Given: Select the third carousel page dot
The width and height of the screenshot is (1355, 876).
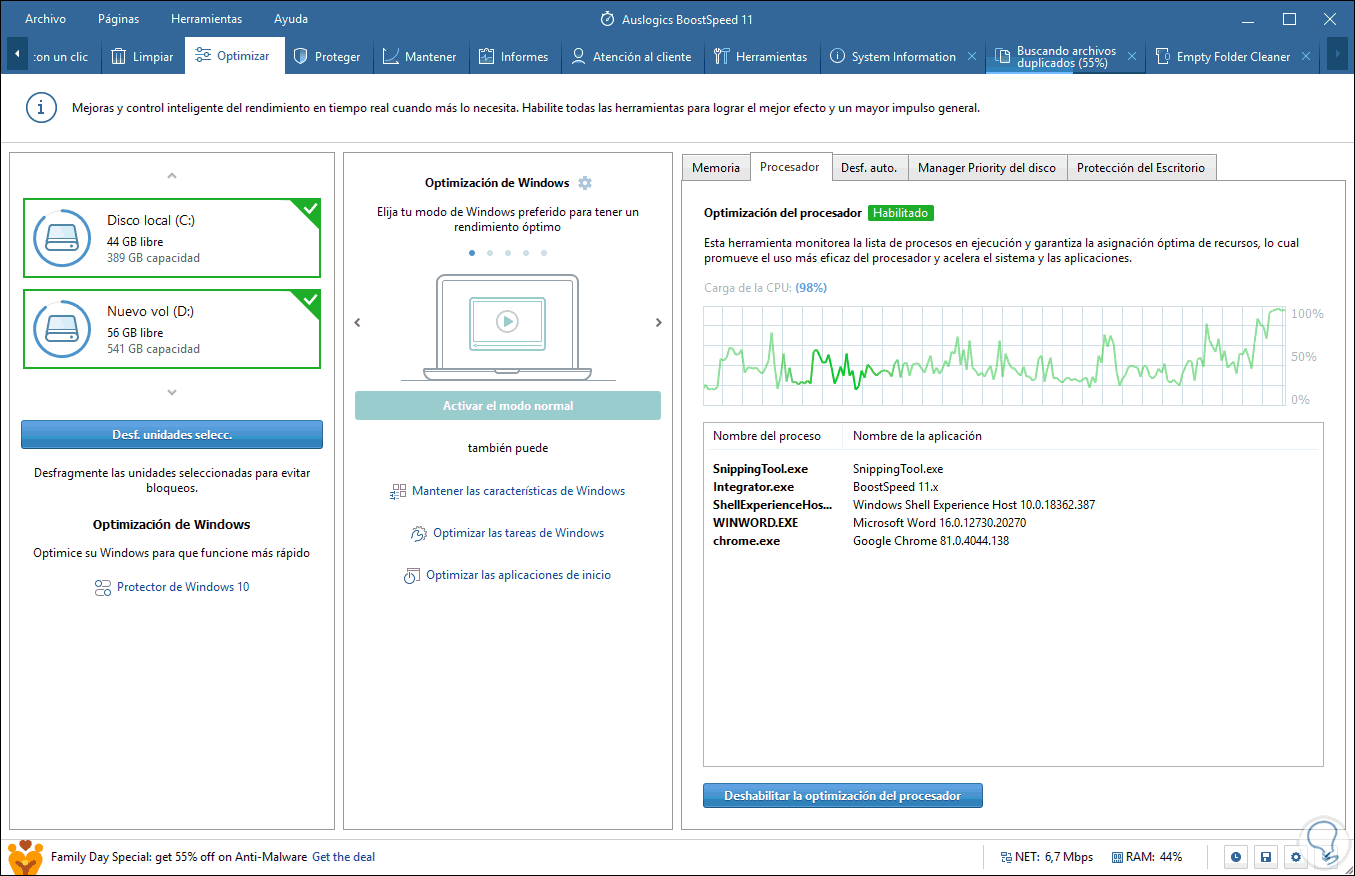Looking at the screenshot, I should (x=508, y=253).
